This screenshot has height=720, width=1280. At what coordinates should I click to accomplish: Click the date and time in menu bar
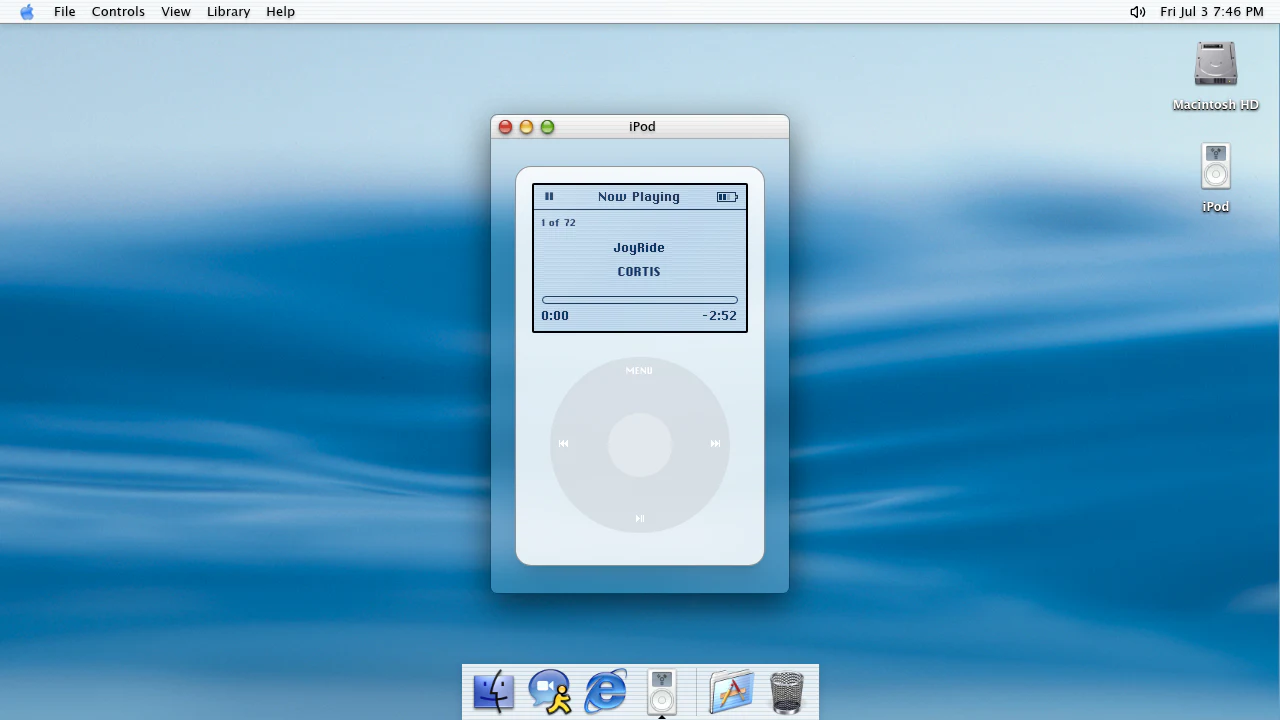[x=1212, y=12]
